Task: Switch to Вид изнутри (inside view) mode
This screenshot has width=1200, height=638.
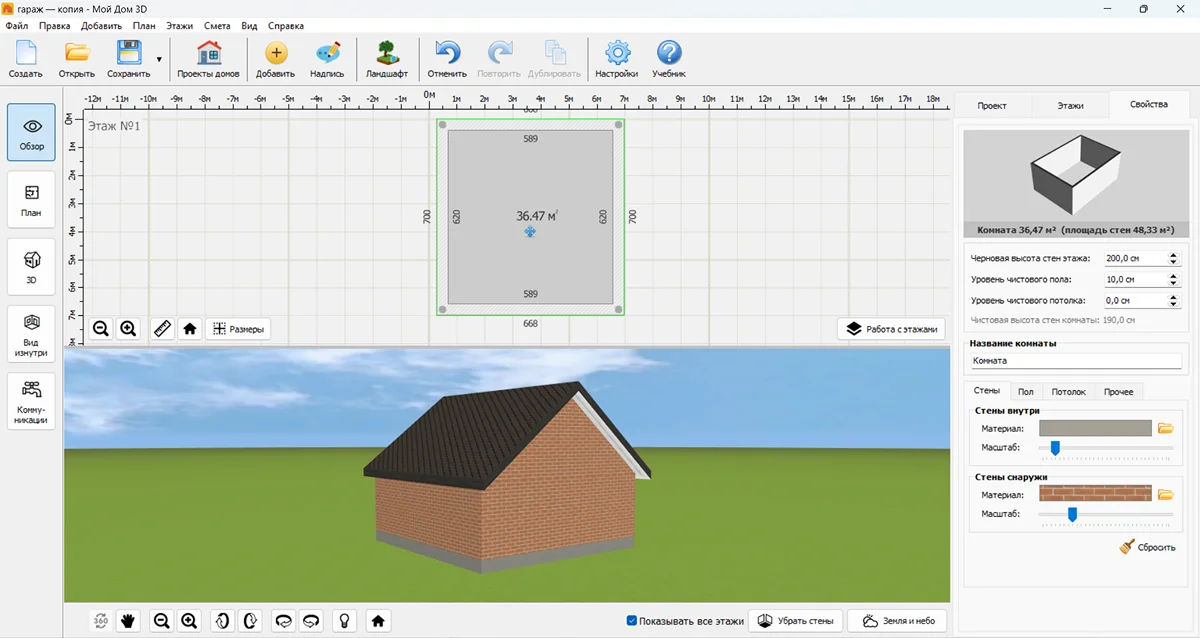Action: (x=31, y=332)
